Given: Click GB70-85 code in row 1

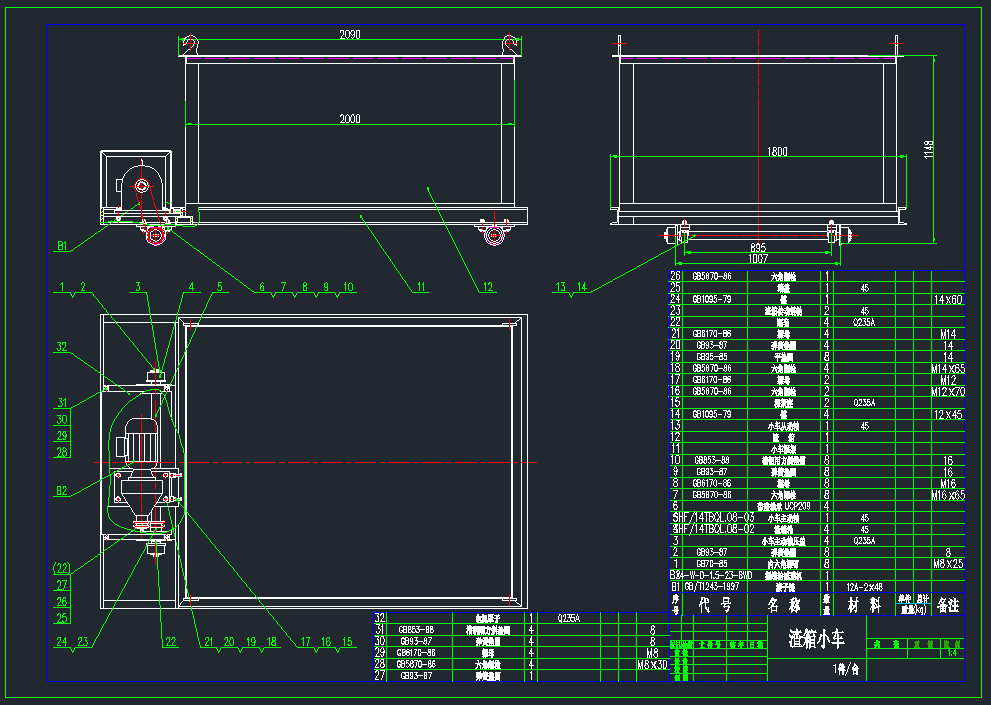Looking at the screenshot, I should [x=711, y=563].
